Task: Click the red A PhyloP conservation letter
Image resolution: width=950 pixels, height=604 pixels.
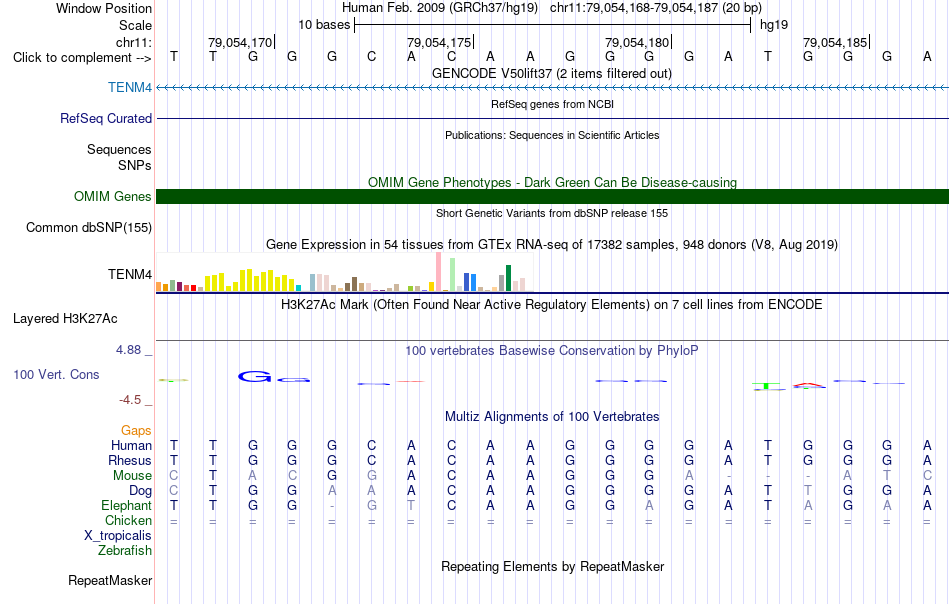Action: tap(809, 385)
